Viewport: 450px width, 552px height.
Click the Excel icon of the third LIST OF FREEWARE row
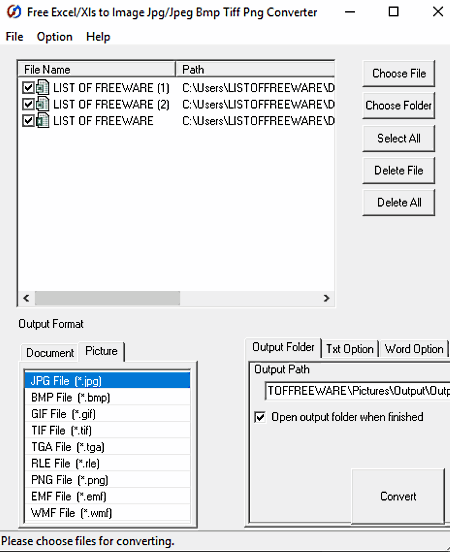pos(43,121)
